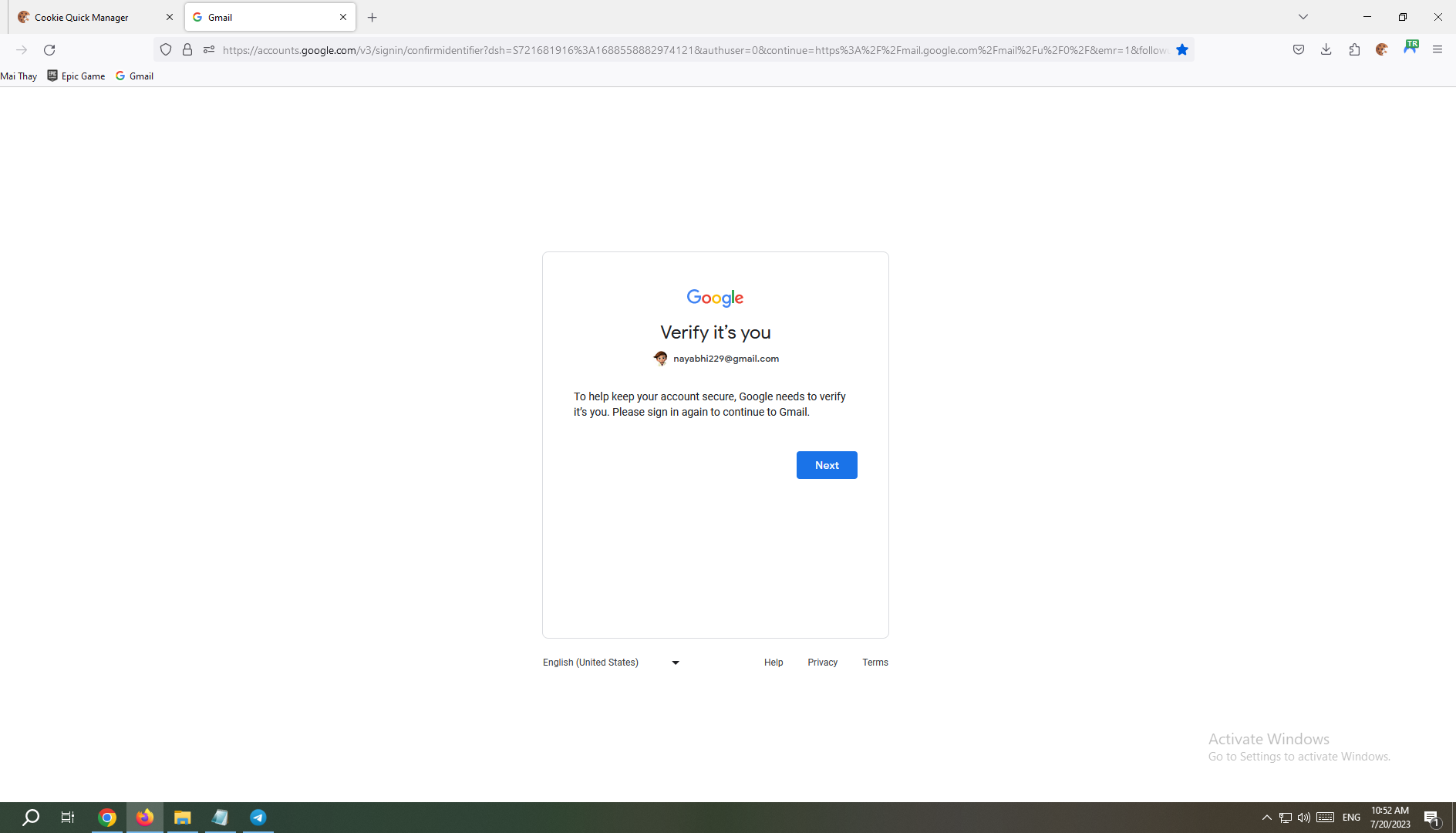Open the notification center icon

pos(1433,818)
